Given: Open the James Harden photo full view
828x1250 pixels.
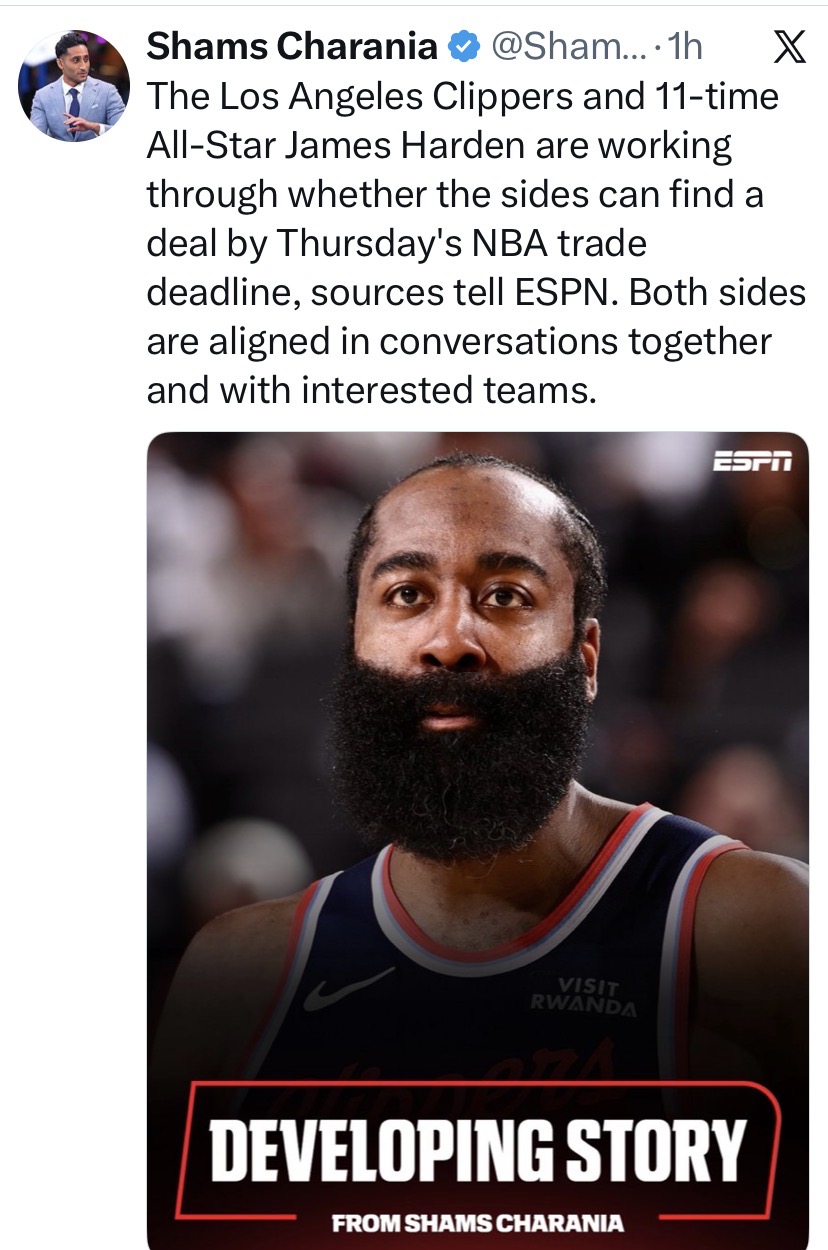Looking at the screenshot, I should pyautogui.click(x=477, y=840).
